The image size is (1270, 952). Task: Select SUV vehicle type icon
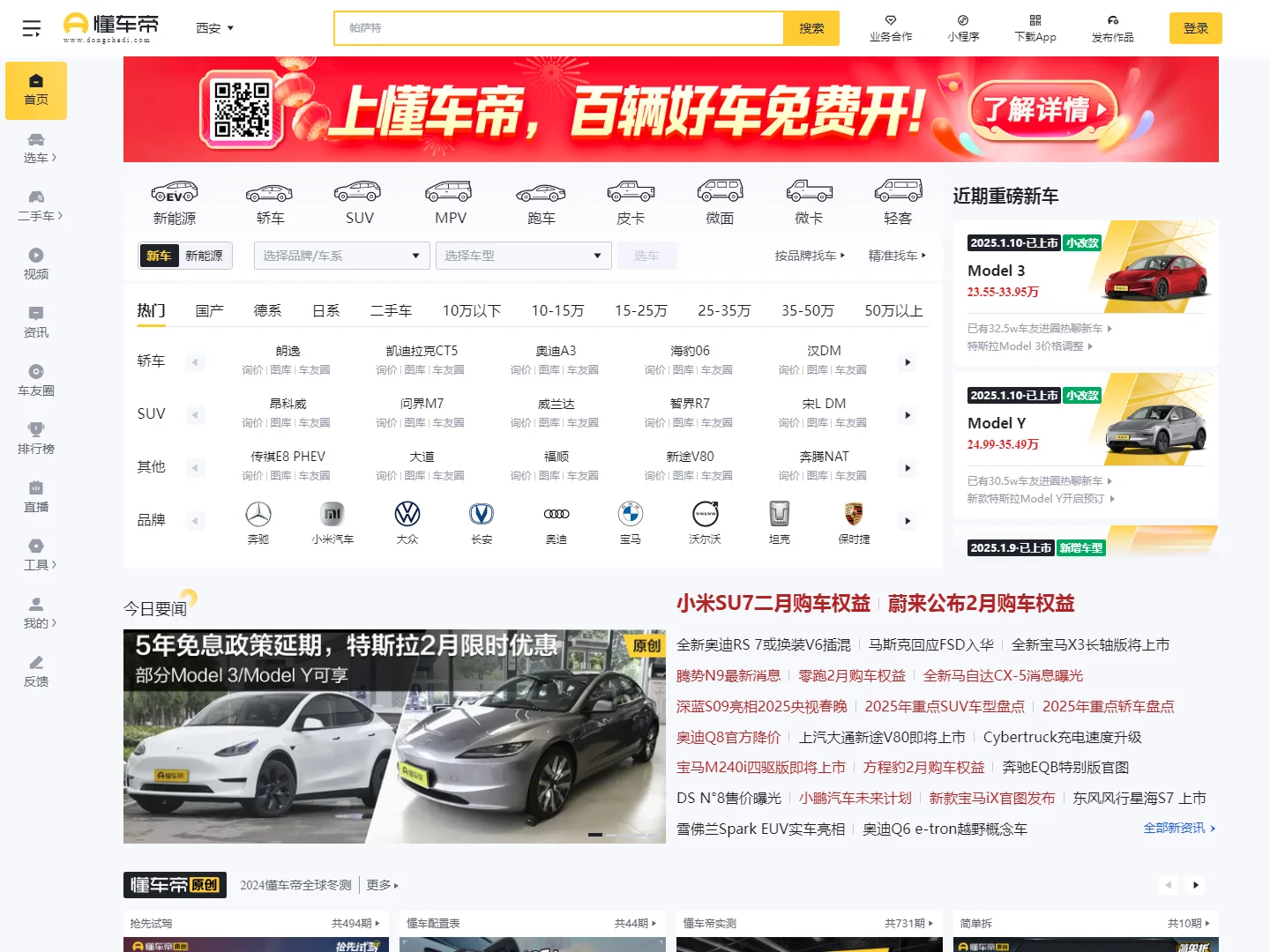(359, 203)
